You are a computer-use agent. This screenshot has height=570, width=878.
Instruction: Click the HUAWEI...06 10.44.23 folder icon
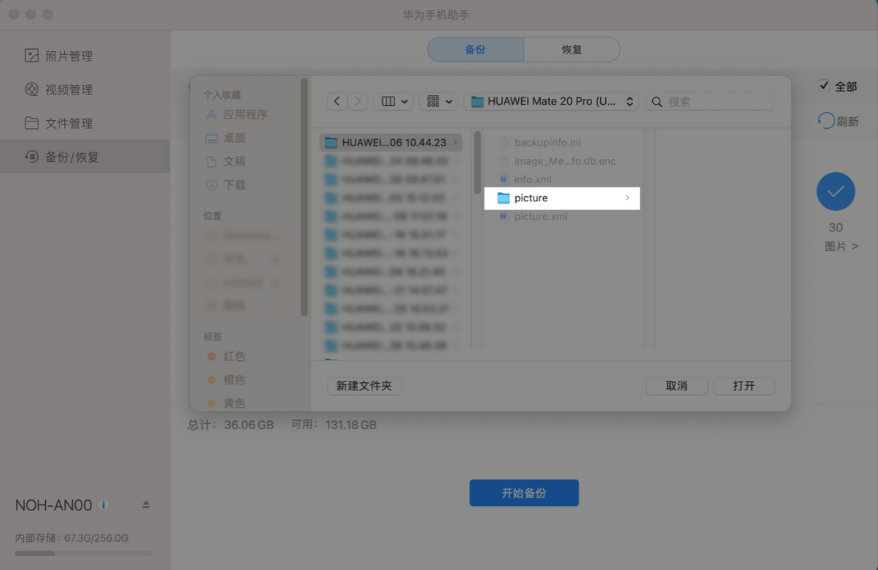331,143
